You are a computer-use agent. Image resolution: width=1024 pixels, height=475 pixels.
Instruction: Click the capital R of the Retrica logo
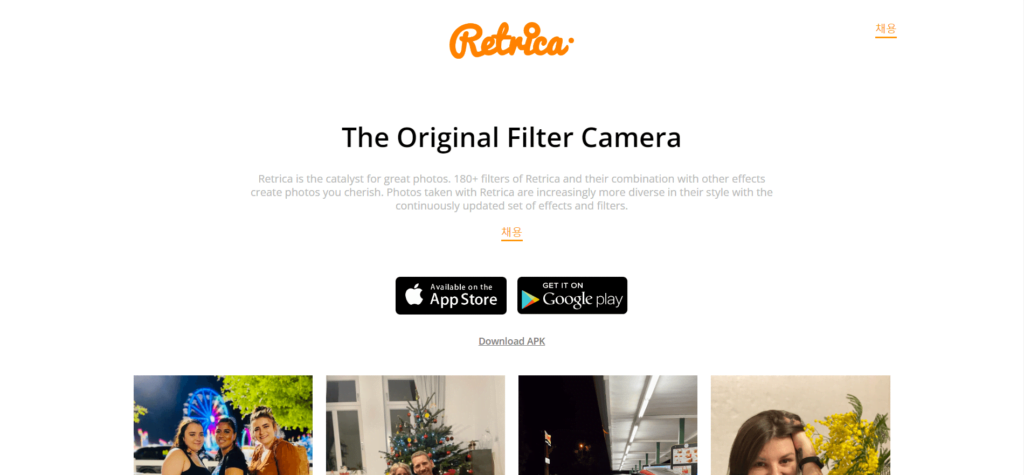(x=468, y=41)
